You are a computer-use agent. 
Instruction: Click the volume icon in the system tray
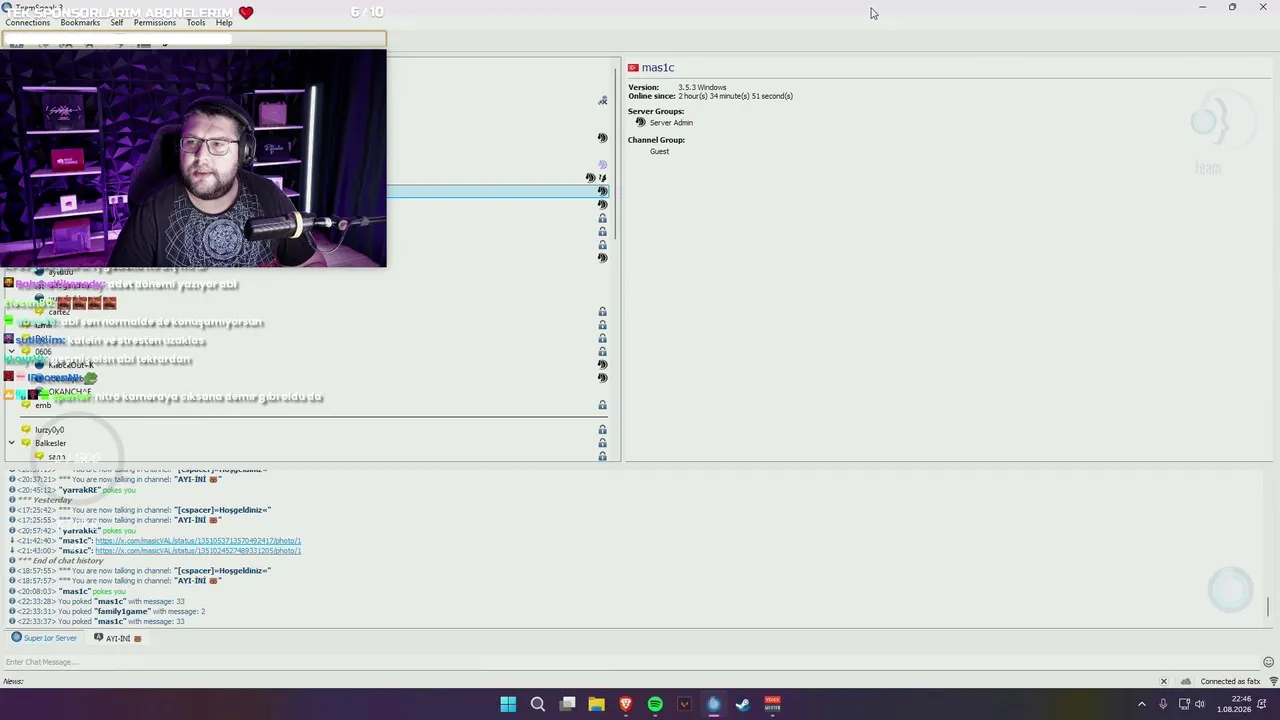point(1200,705)
